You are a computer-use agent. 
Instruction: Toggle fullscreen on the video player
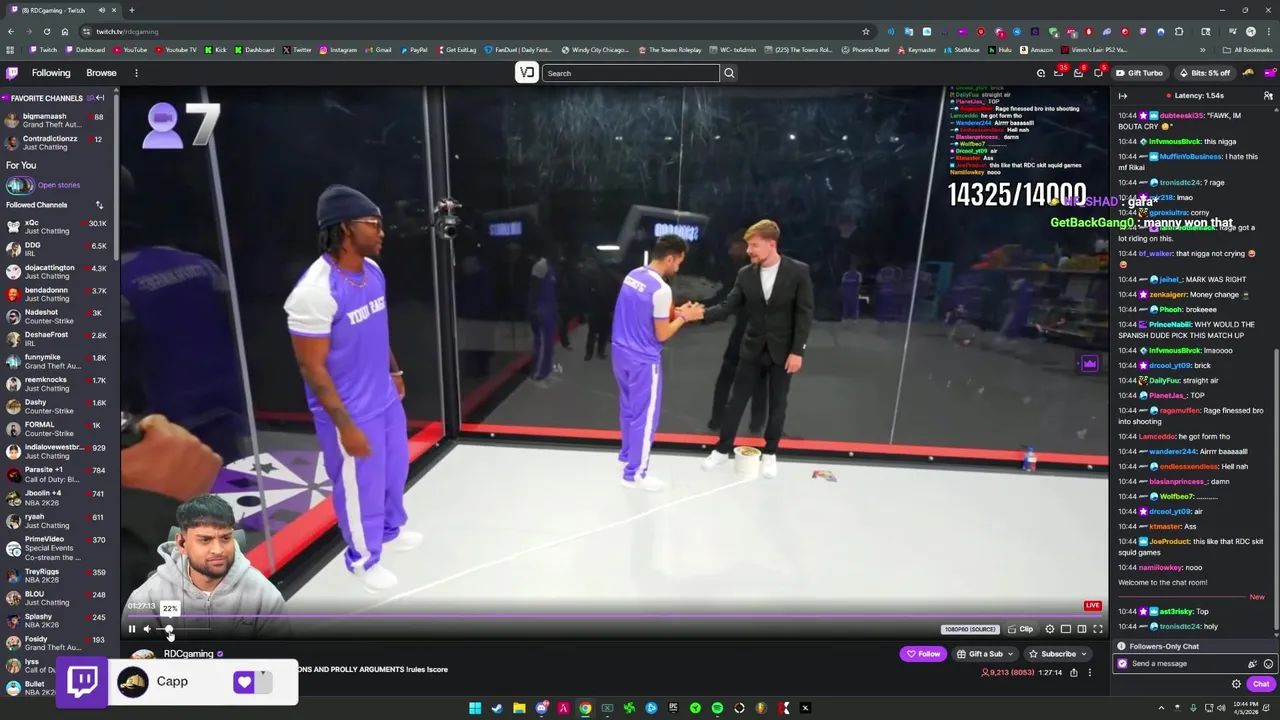coord(1098,629)
